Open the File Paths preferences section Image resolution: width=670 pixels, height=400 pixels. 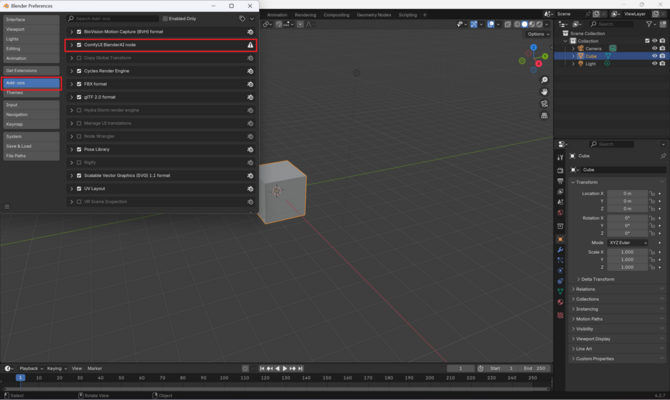tap(31, 156)
